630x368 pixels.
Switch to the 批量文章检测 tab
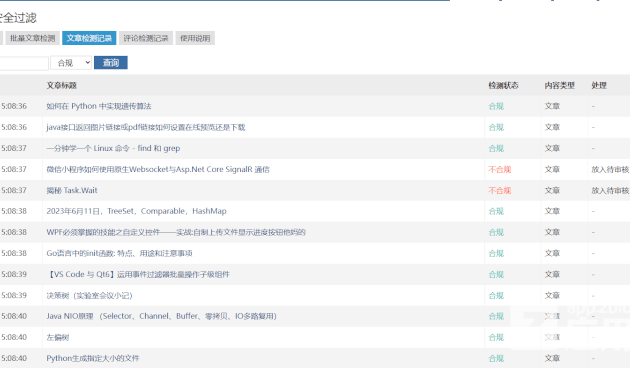33,38
